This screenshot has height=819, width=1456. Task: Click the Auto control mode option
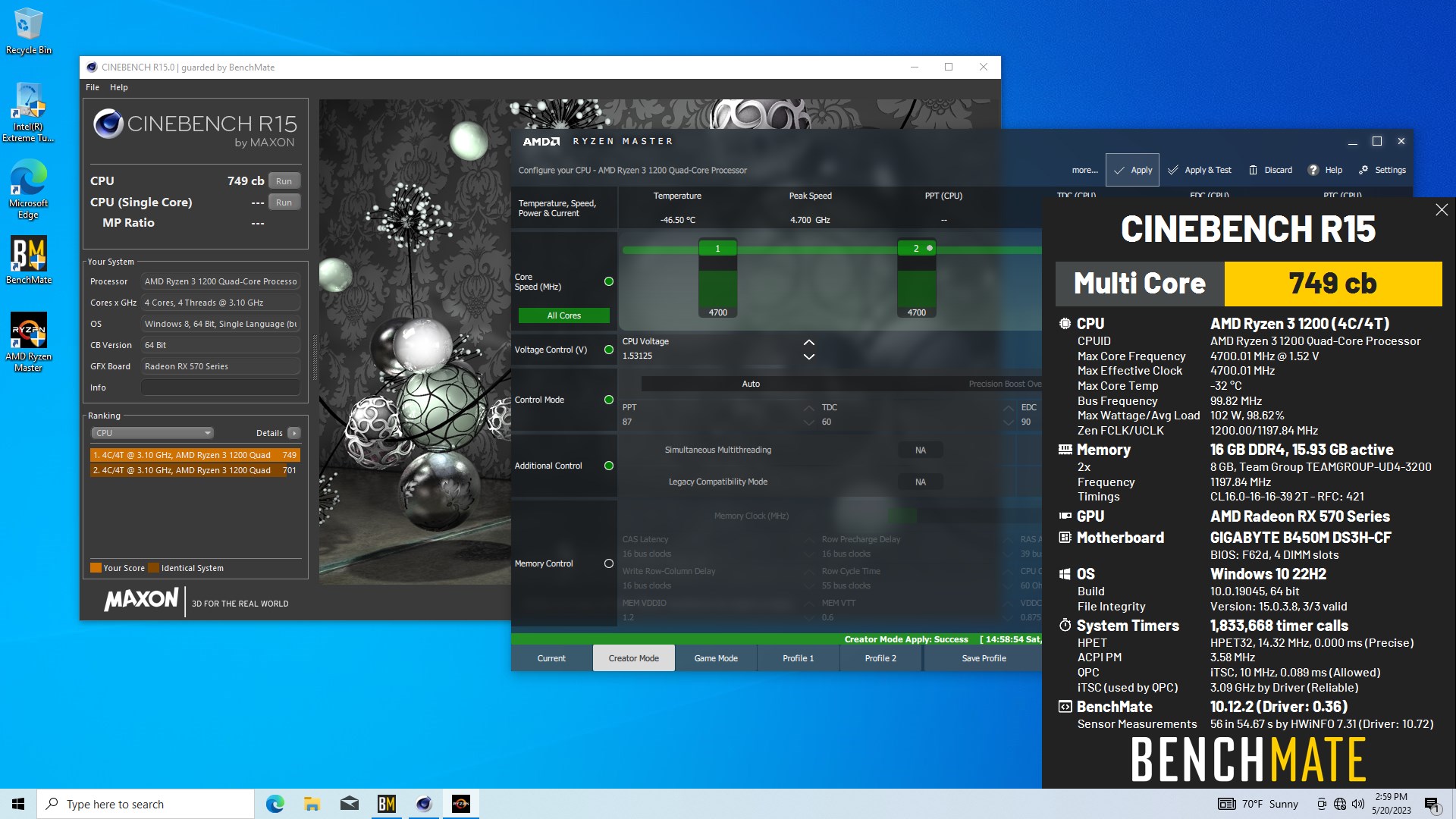pos(751,384)
